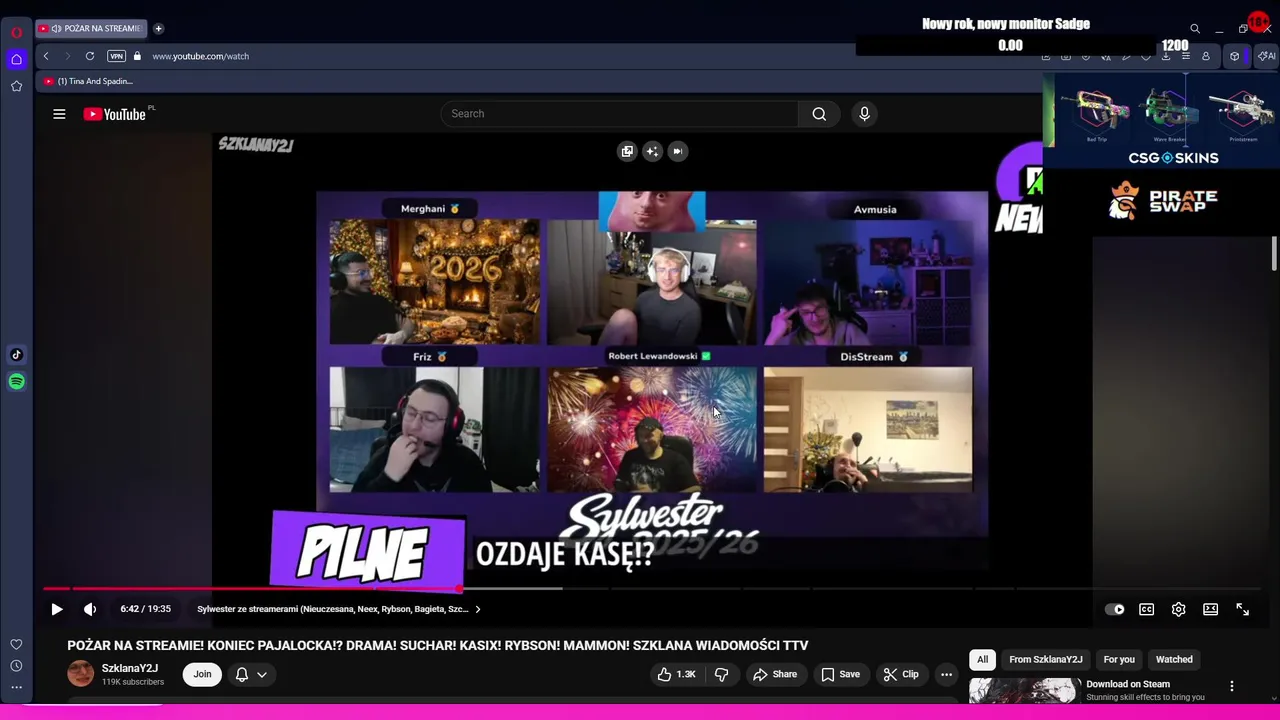
Task: Open the notification bell dropdown
Action: pos(251,674)
